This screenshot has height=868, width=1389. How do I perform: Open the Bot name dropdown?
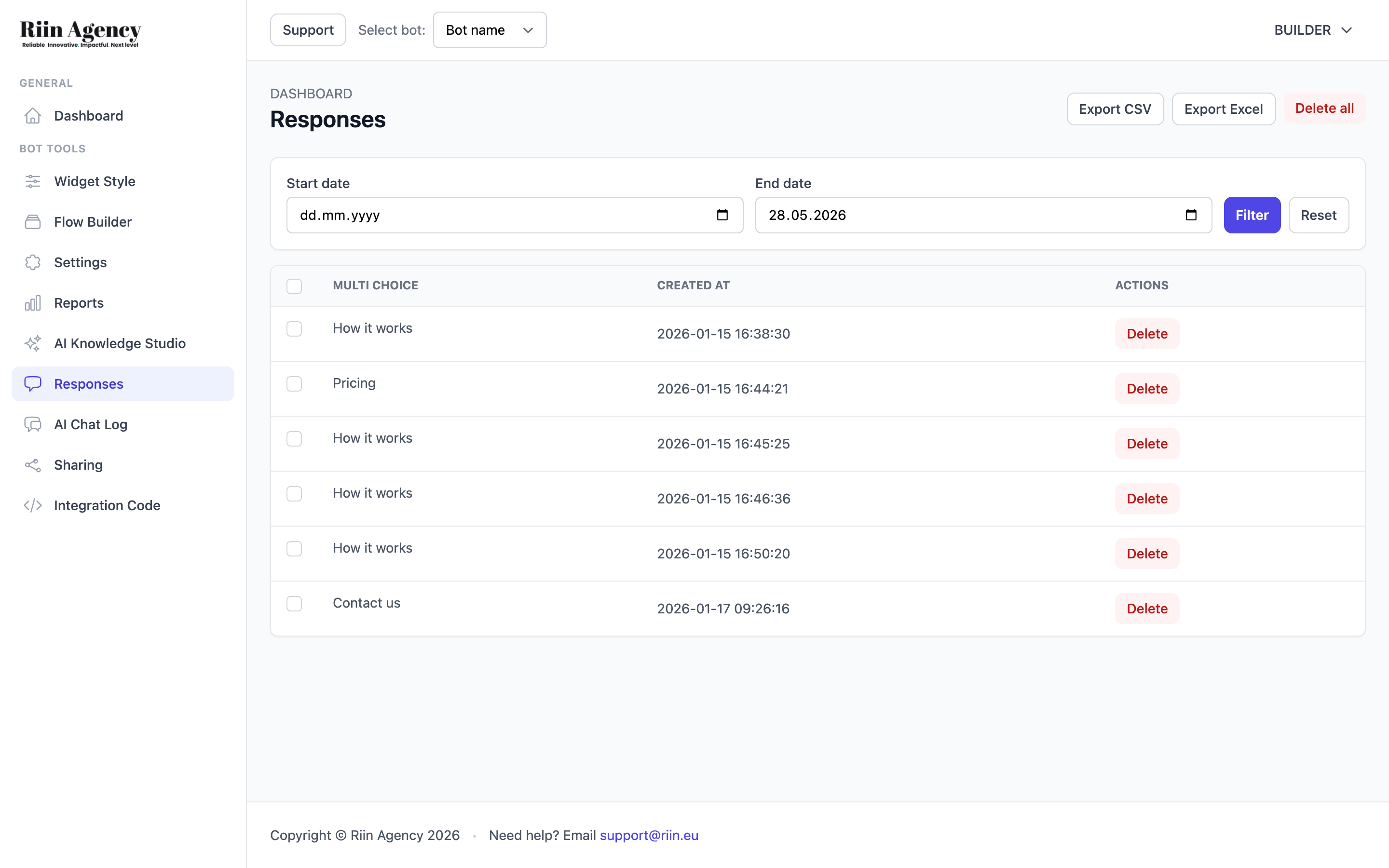click(x=490, y=30)
